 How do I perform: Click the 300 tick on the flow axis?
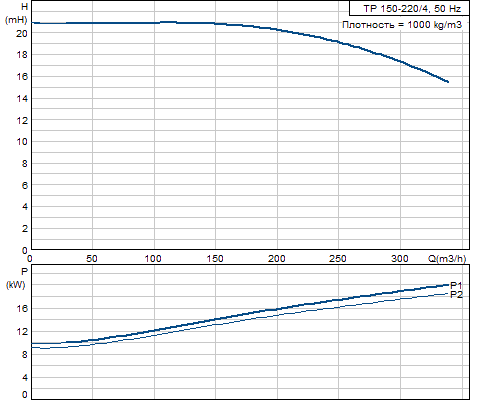399,259
